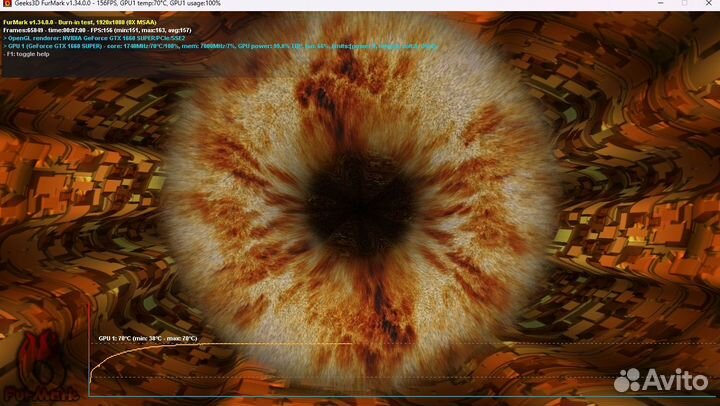Click the red vertical axis of graph
Image resolution: width=720 pixels, height=406 pixels.
(x=89, y=349)
